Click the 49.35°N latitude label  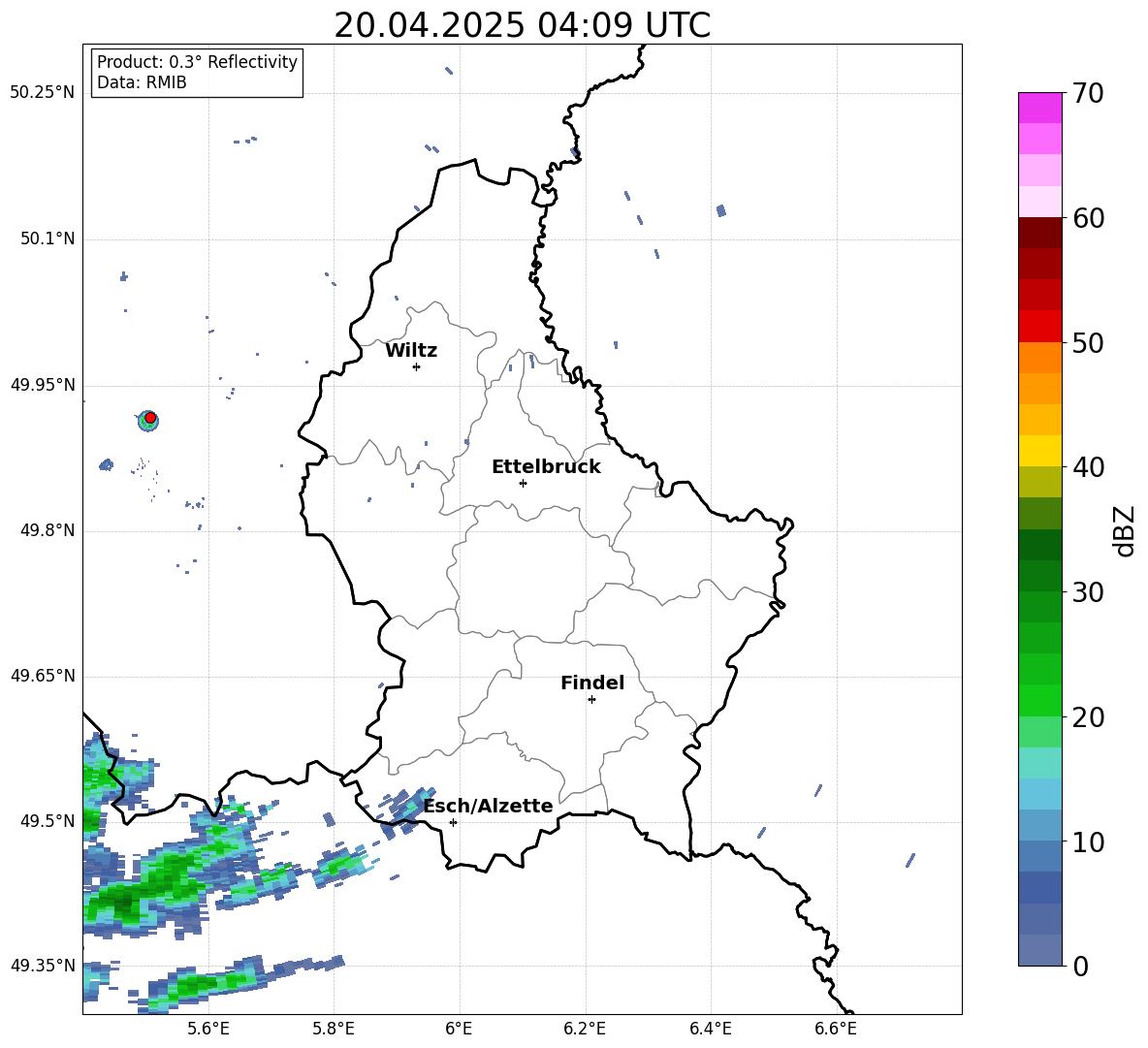[x=42, y=966]
